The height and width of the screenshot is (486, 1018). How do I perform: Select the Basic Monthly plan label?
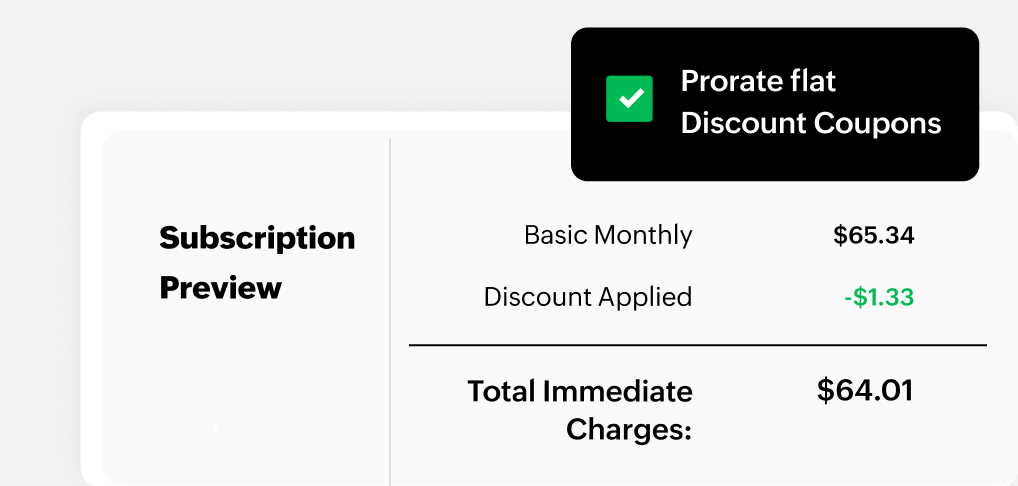coord(608,235)
